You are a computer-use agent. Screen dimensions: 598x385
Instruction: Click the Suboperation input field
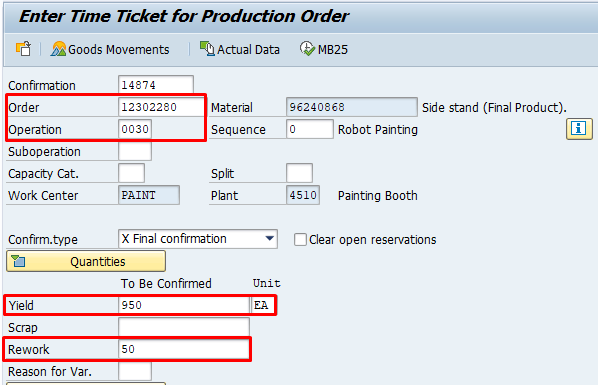point(135,151)
